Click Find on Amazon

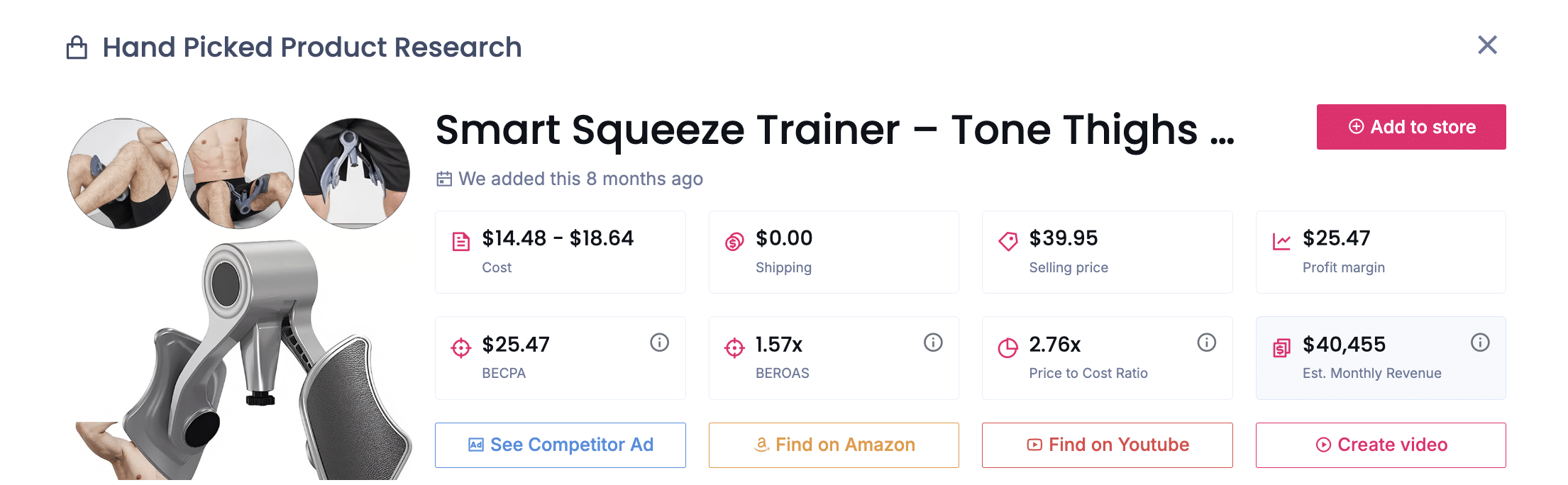(834, 445)
